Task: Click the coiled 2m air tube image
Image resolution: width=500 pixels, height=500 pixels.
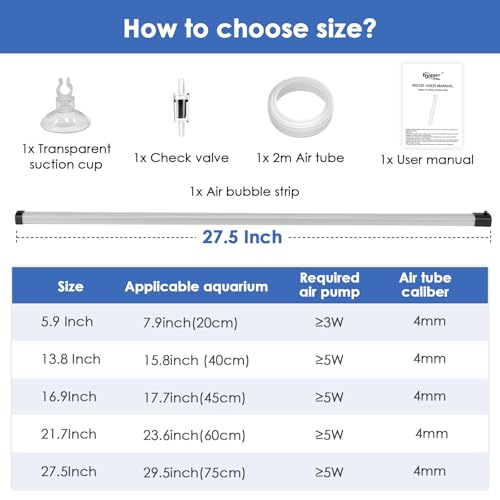Action: (300, 107)
